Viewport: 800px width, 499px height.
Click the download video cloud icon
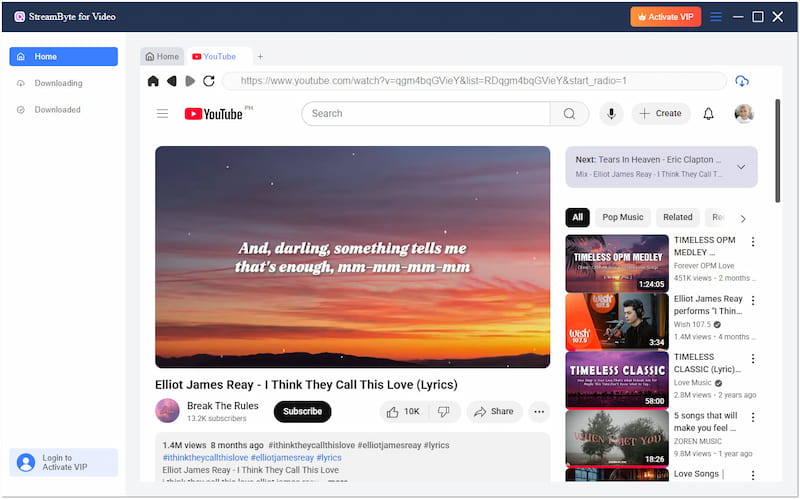pos(741,81)
